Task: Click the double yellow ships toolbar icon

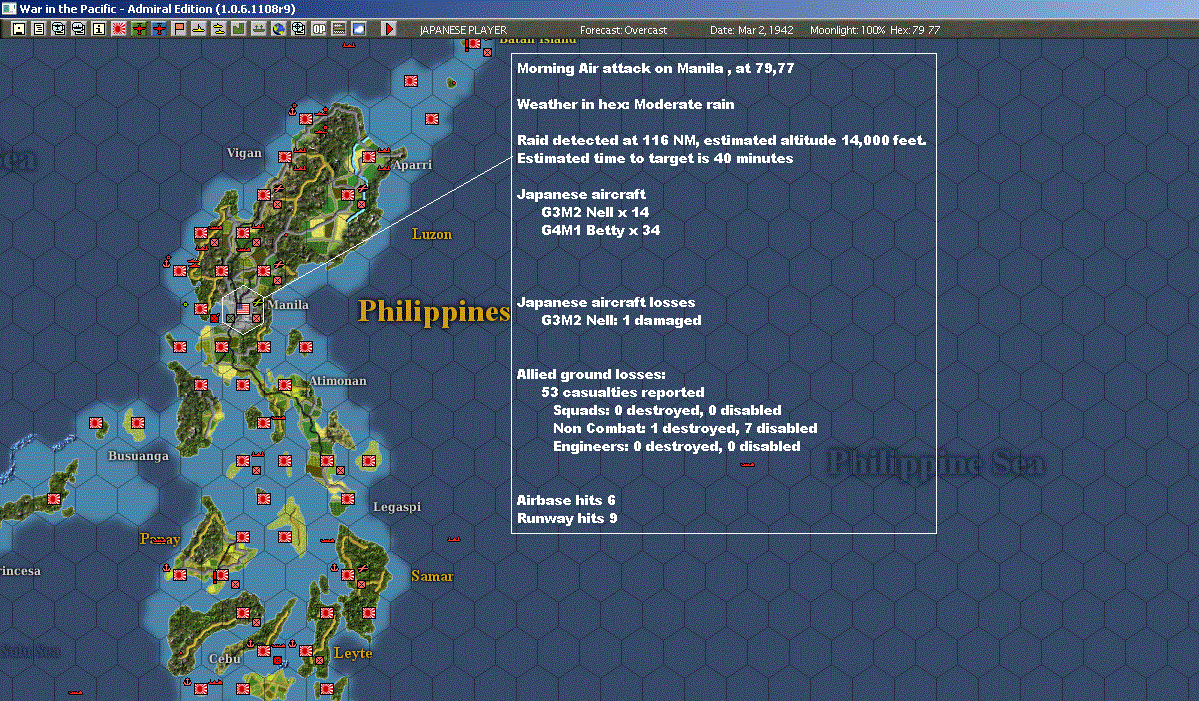Action: tap(218, 29)
